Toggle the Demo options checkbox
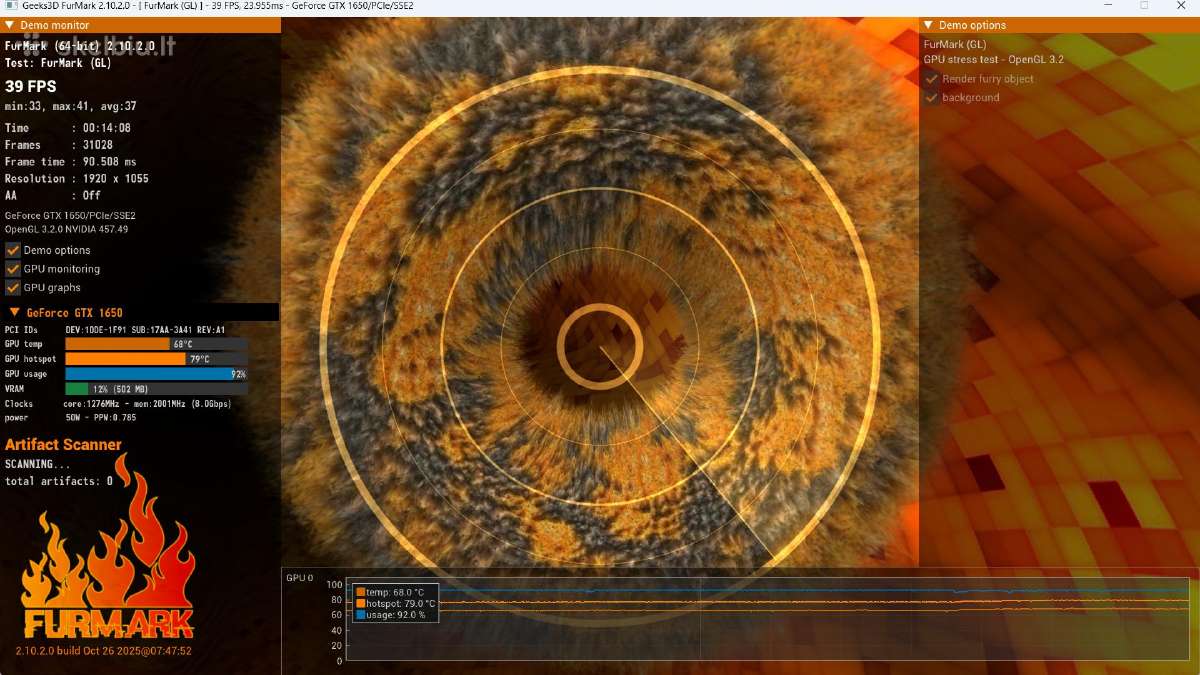 click(13, 250)
